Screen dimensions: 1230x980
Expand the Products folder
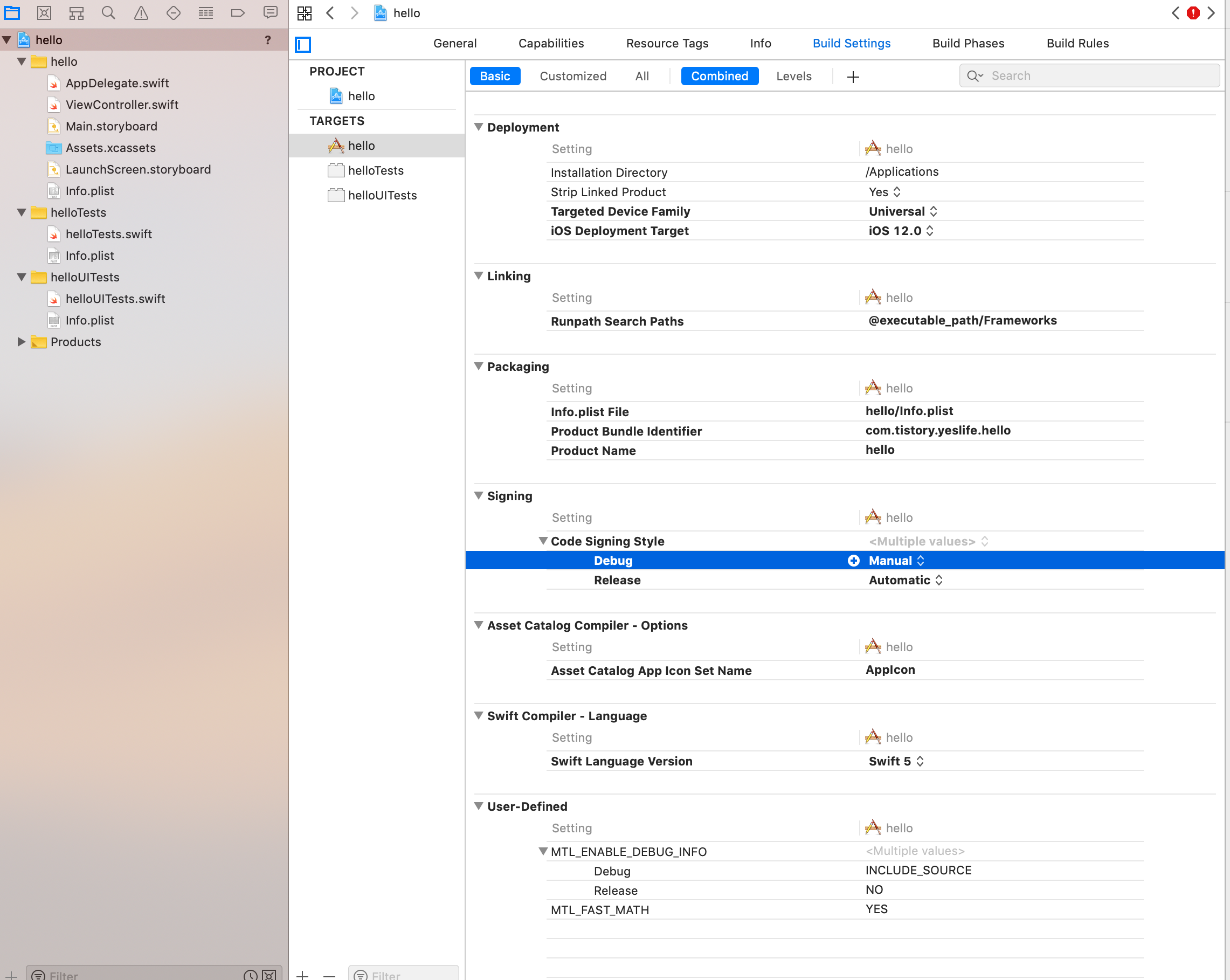coord(21,342)
